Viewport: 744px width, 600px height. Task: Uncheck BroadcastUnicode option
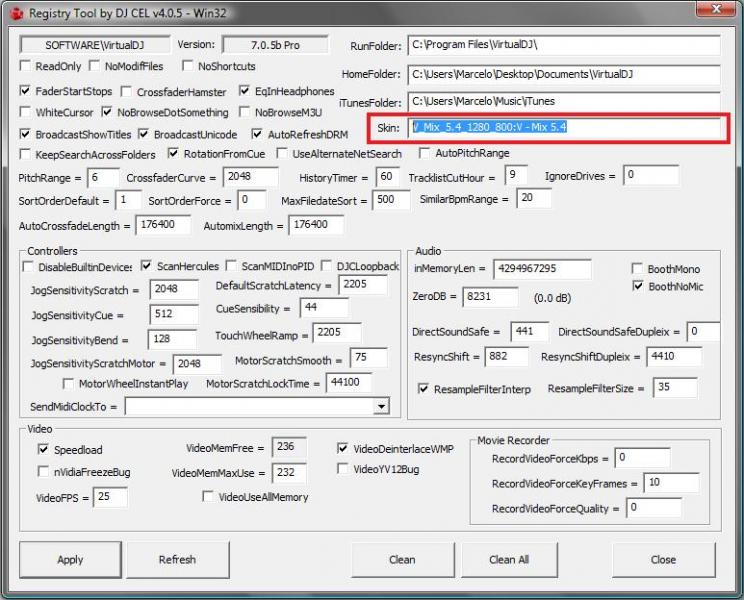143,134
